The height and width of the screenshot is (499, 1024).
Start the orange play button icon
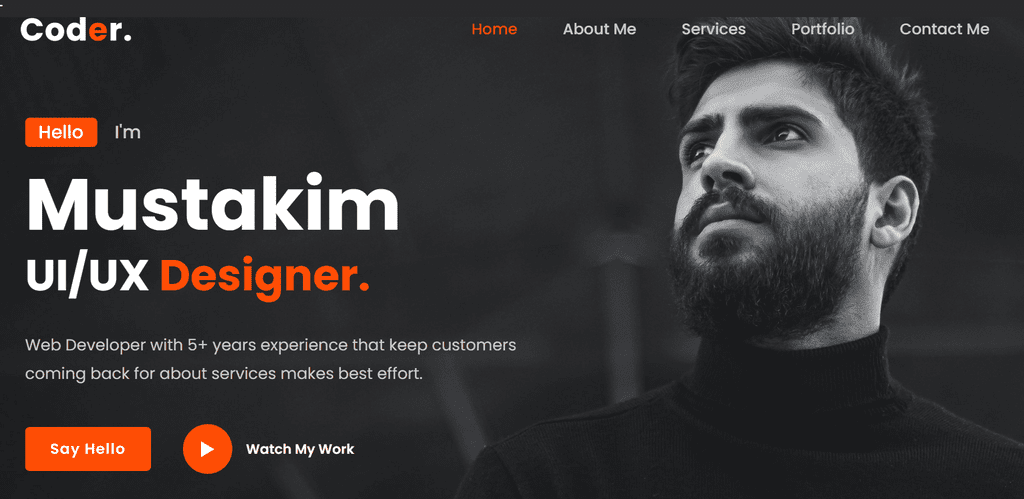(208, 449)
